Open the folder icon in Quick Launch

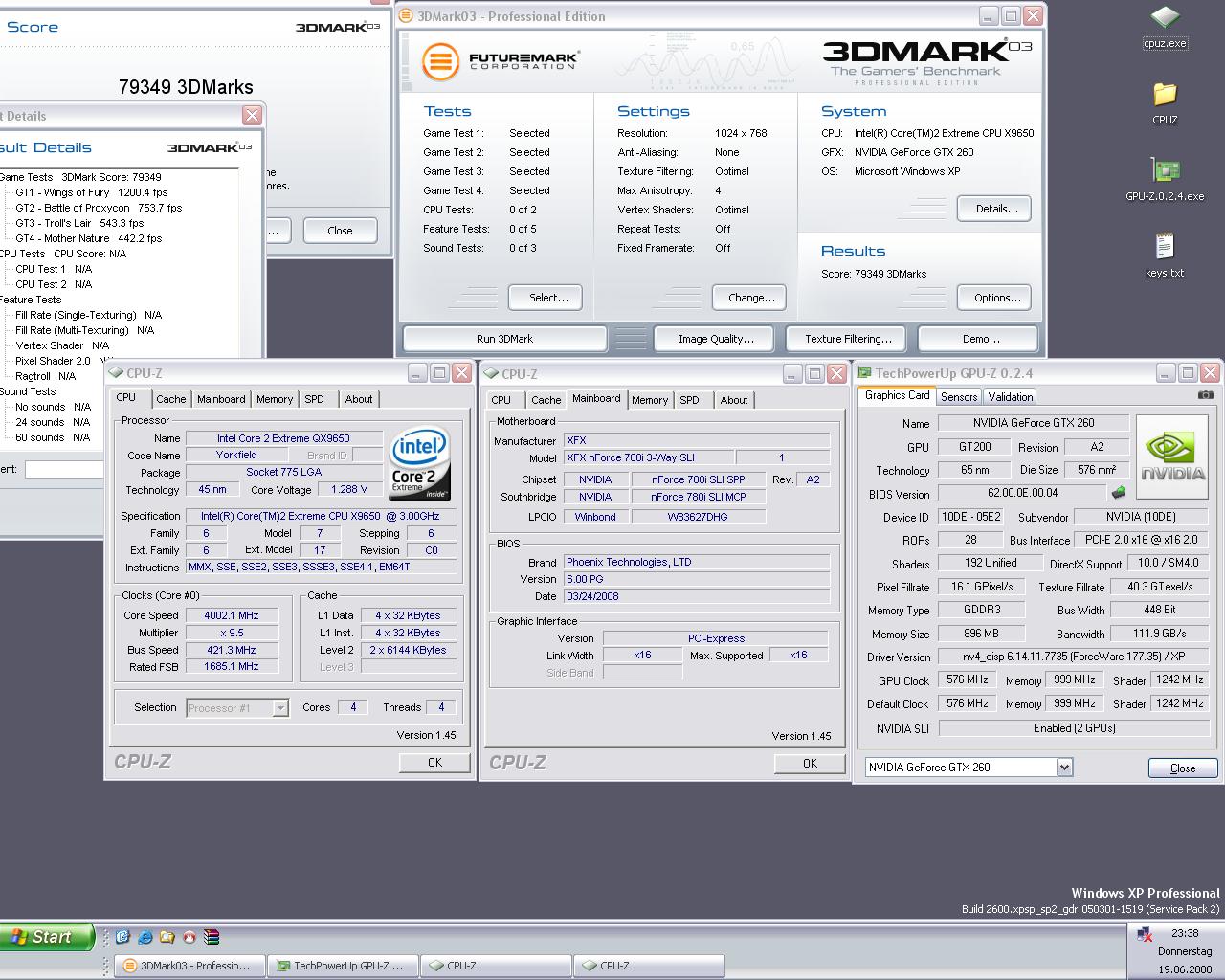tap(167, 937)
